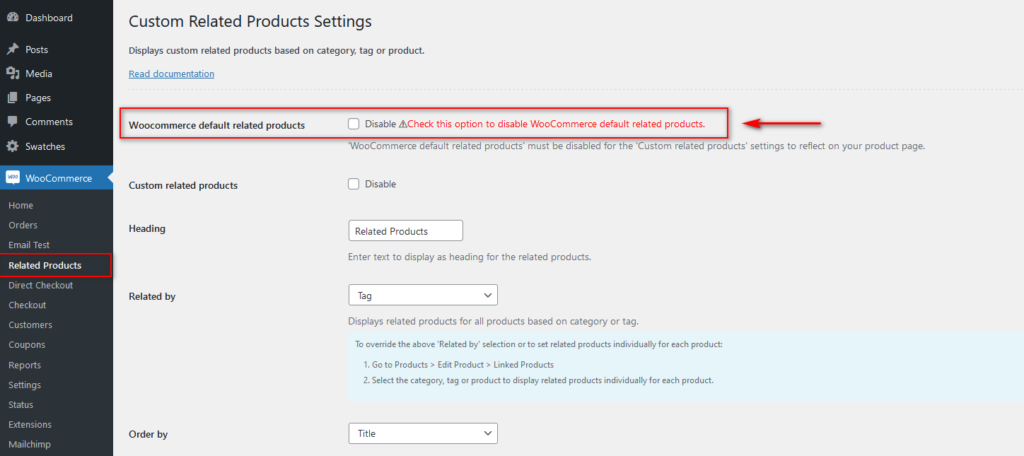Open the Related Products submenu item

pos(45,265)
